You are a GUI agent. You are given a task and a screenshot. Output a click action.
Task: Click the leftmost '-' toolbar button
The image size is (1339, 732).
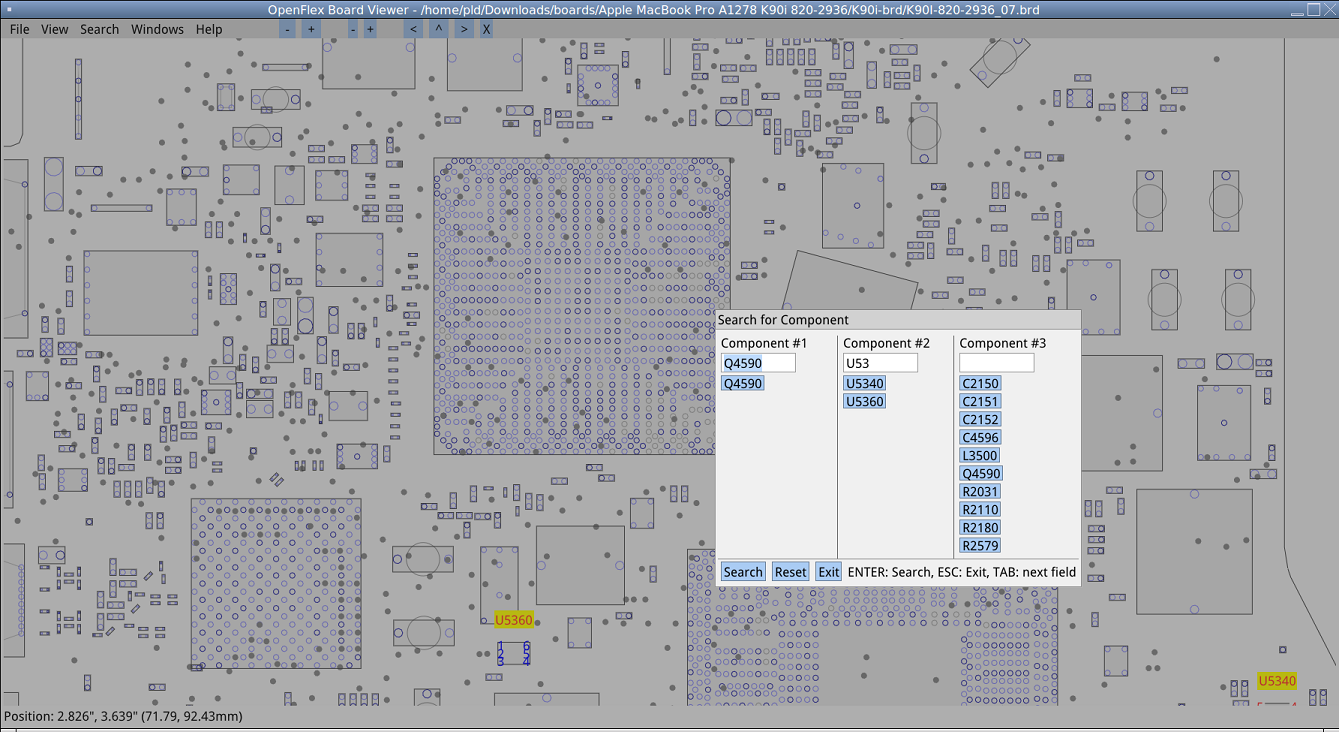point(288,29)
